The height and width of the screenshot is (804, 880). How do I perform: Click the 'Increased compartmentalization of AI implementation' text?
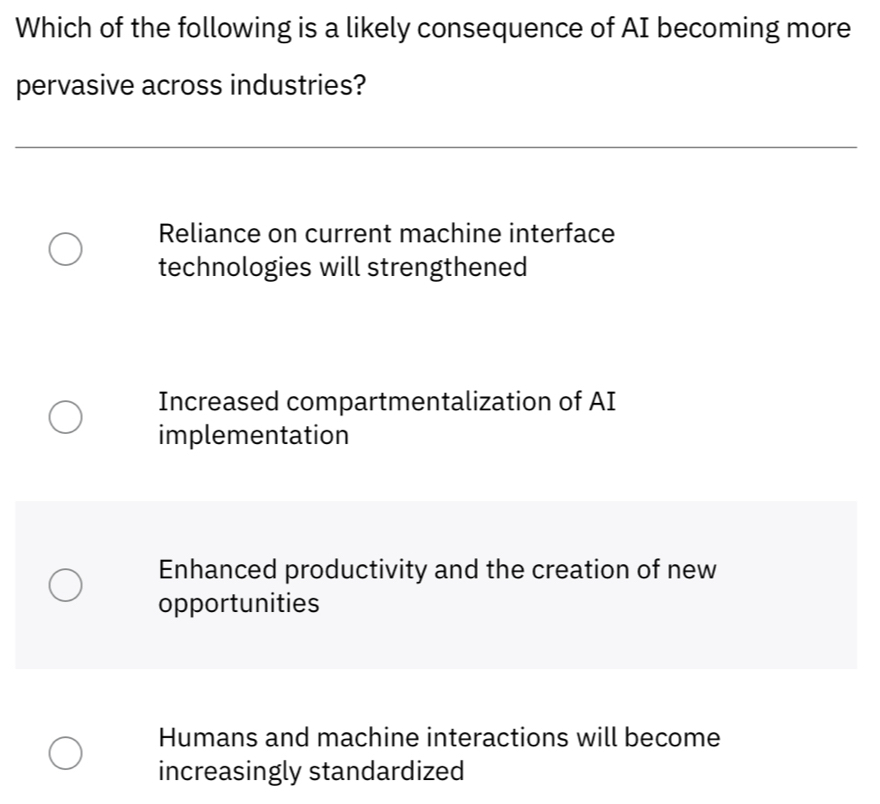coord(387,417)
